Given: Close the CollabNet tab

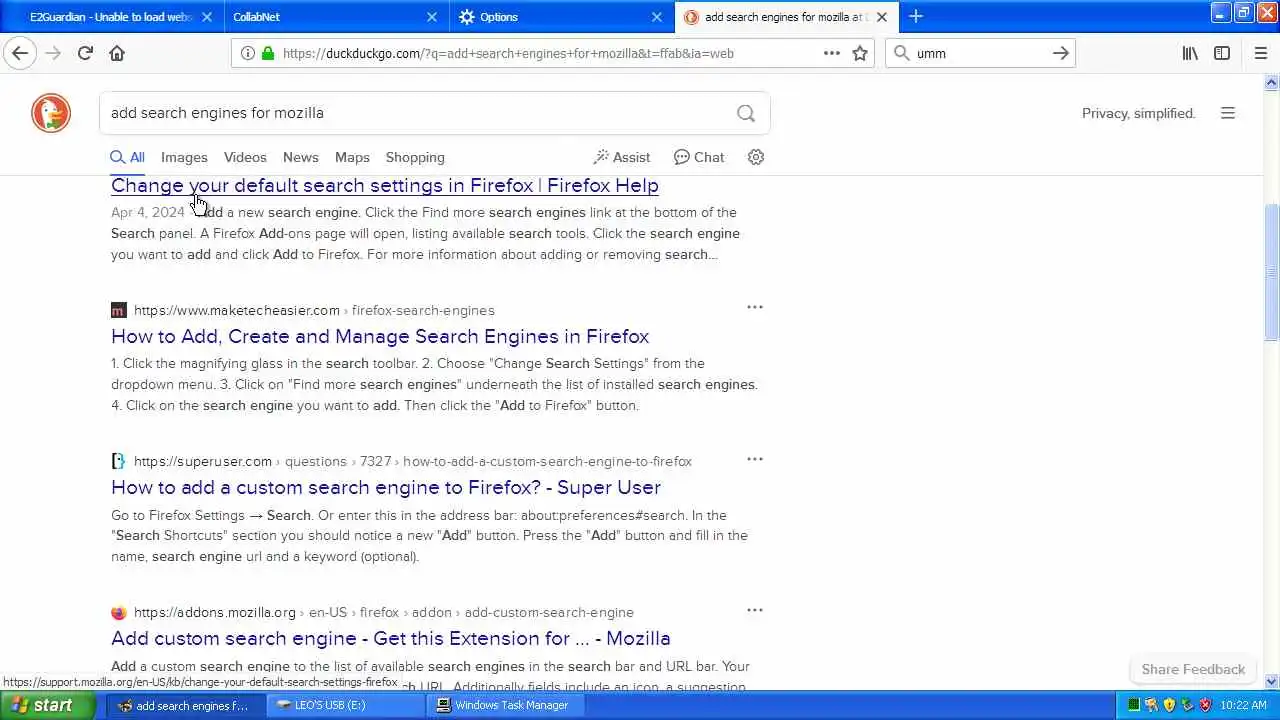Looking at the screenshot, I should [x=432, y=17].
